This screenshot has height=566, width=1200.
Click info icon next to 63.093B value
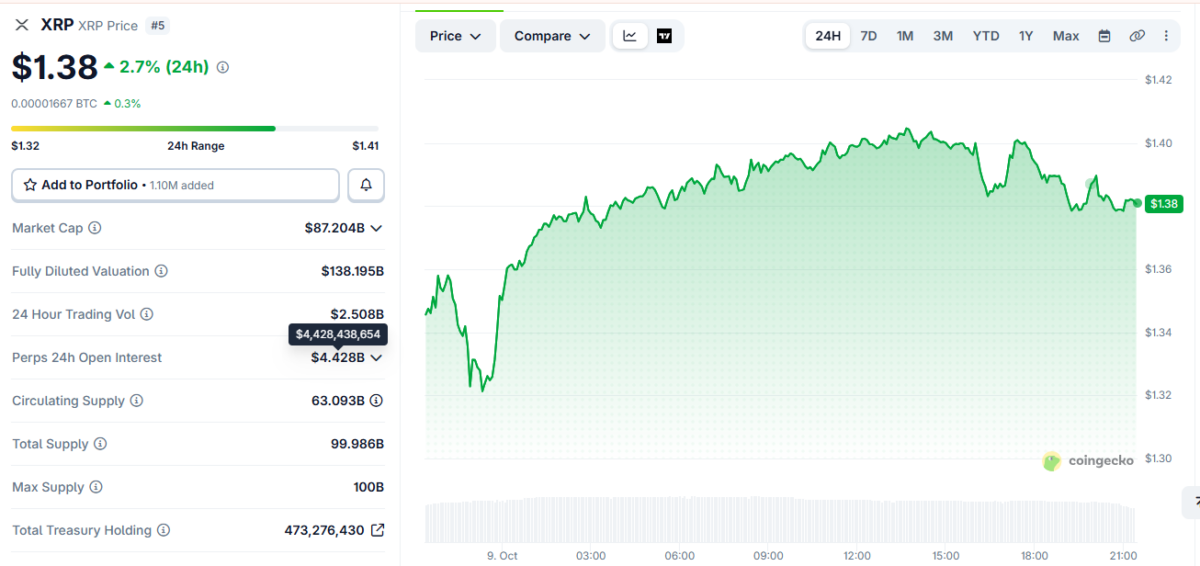click(376, 401)
